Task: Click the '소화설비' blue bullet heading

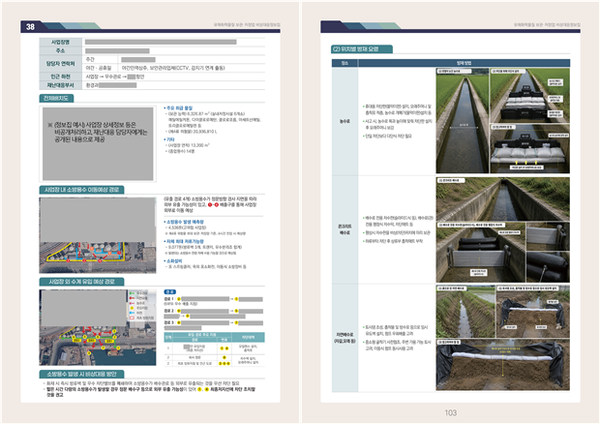Action: 174,261
